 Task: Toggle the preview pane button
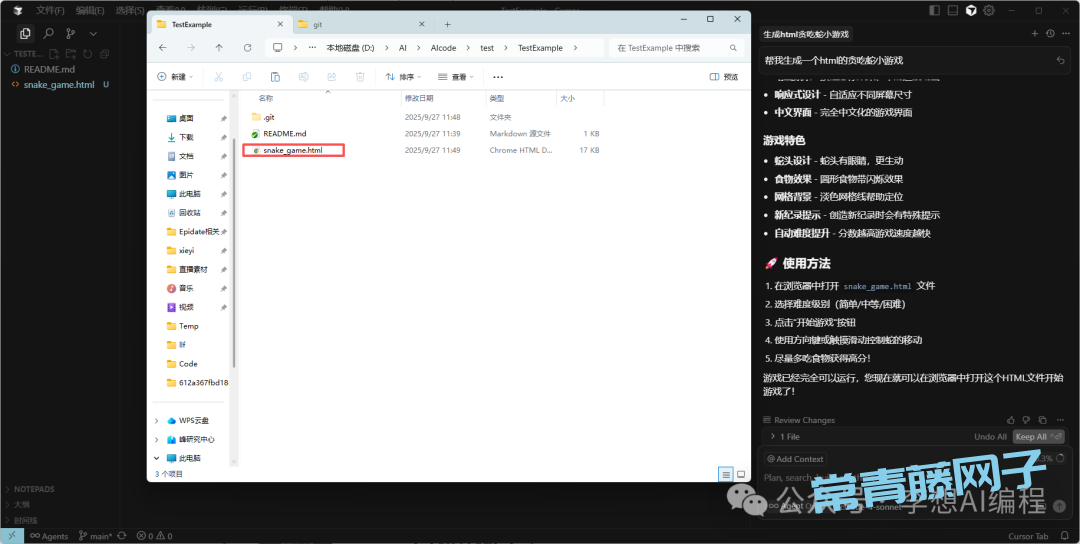[724, 77]
